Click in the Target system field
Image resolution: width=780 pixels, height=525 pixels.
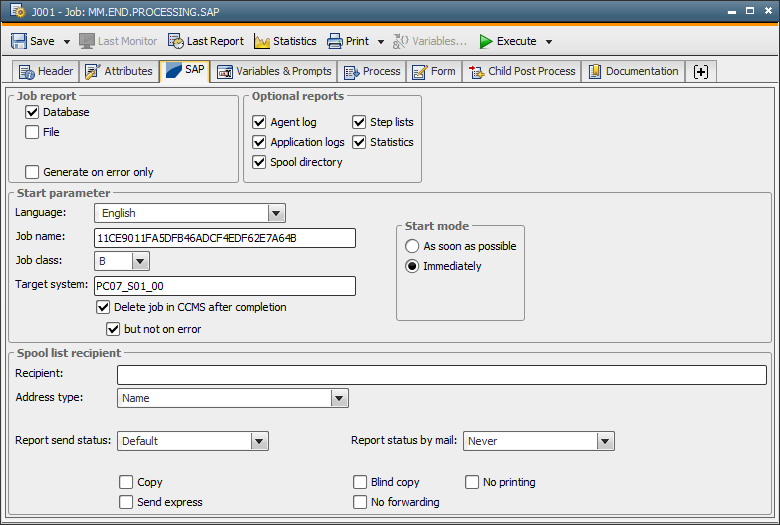[x=225, y=286]
